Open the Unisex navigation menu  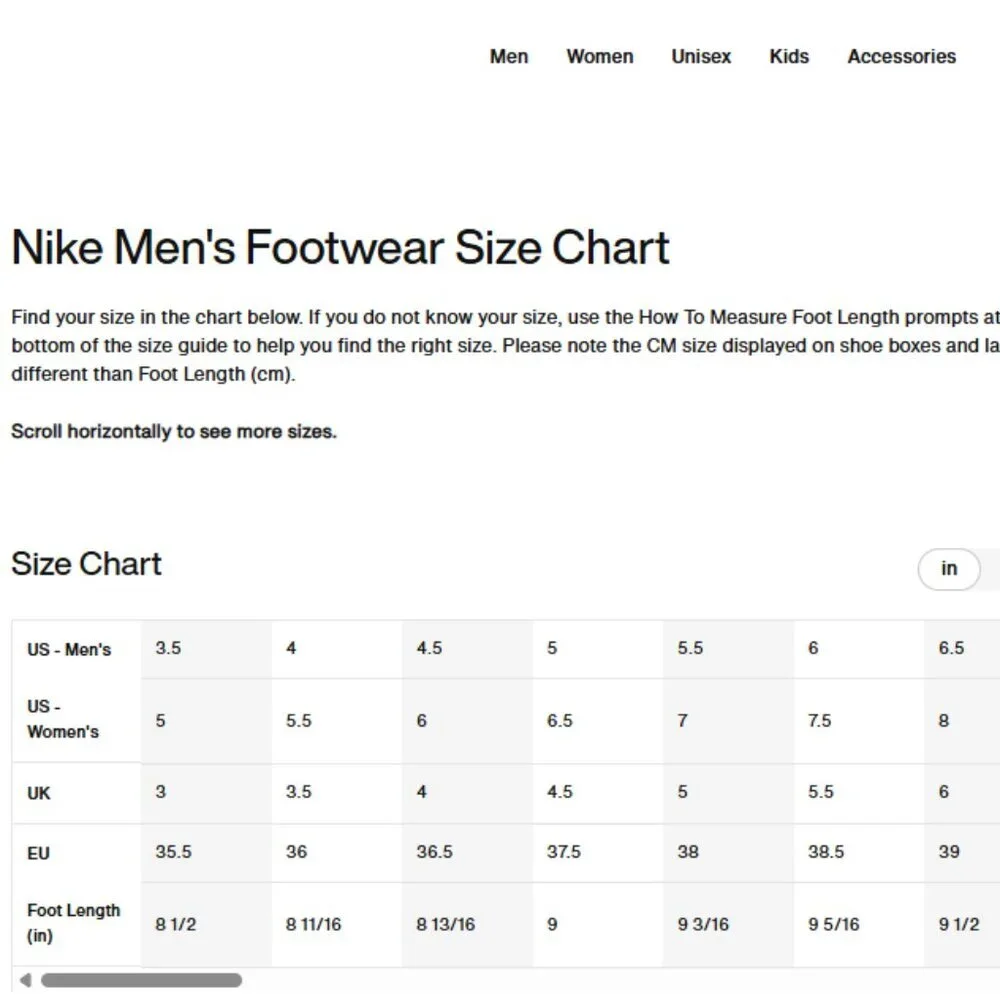click(701, 56)
